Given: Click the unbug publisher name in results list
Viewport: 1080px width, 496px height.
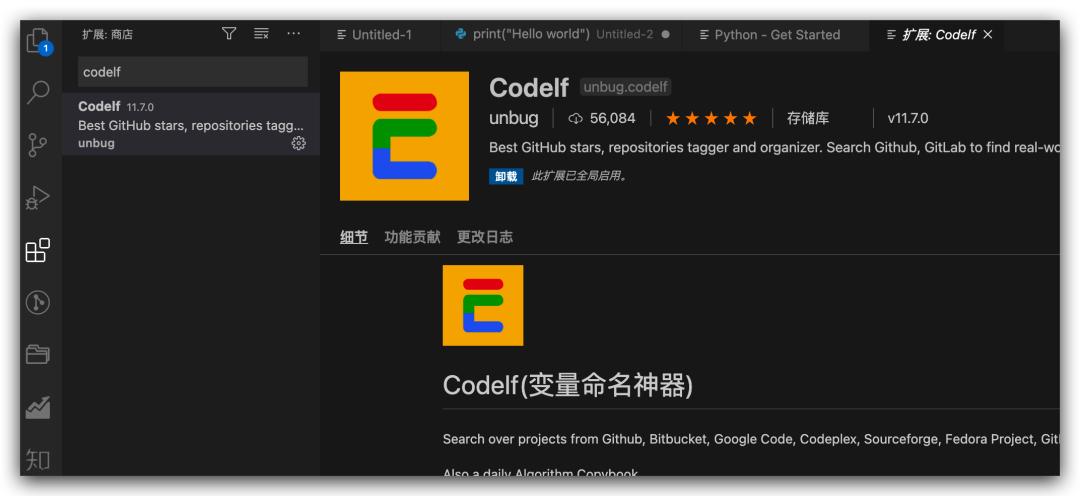Looking at the screenshot, I should tap(96, 143).
